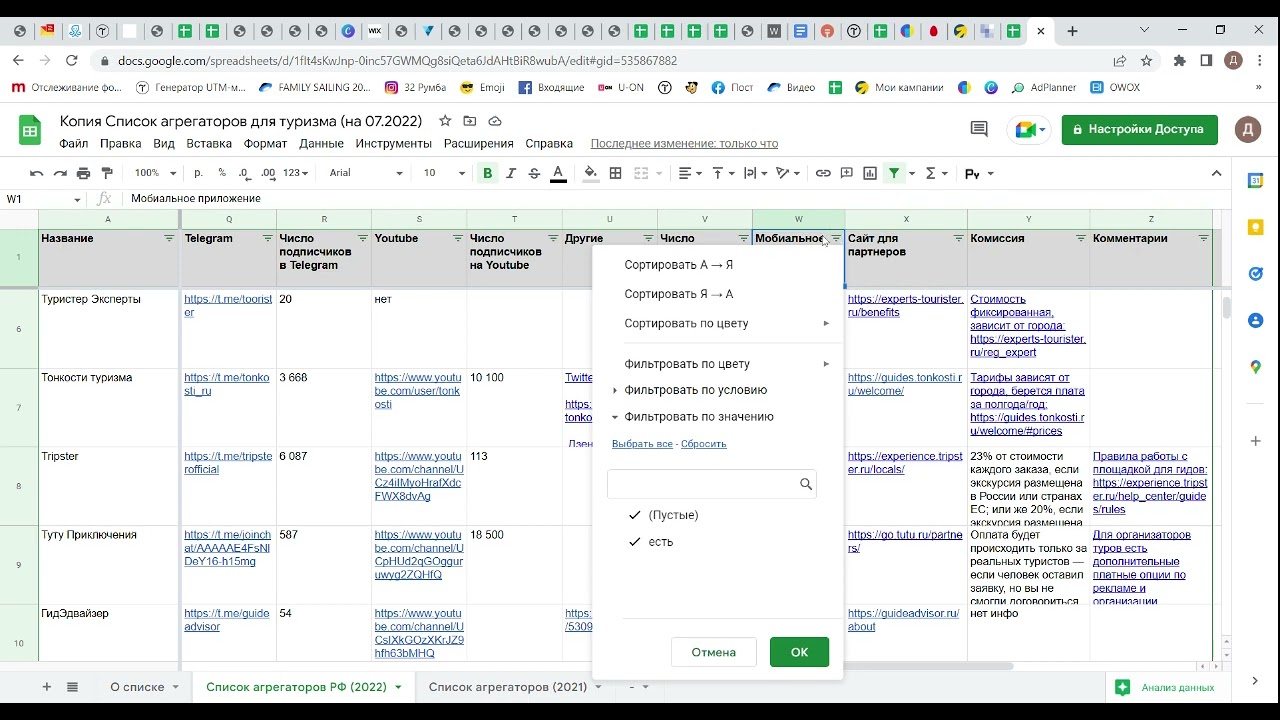This screenshot has width=1280, height=720.
Task: Expand Фильтровать по условию section
Action: (x=695, y=390)
